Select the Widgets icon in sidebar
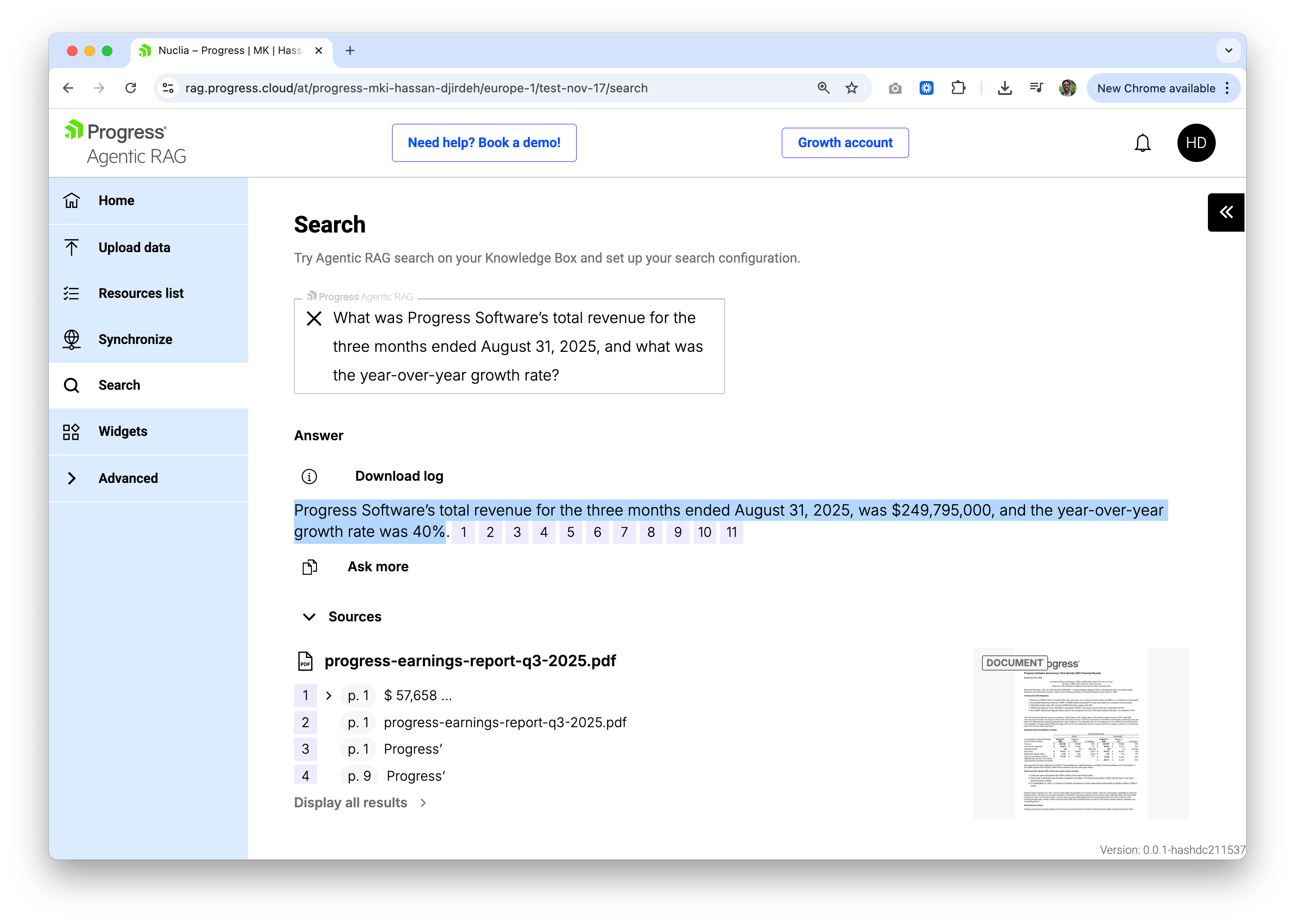 coord(72,431)
